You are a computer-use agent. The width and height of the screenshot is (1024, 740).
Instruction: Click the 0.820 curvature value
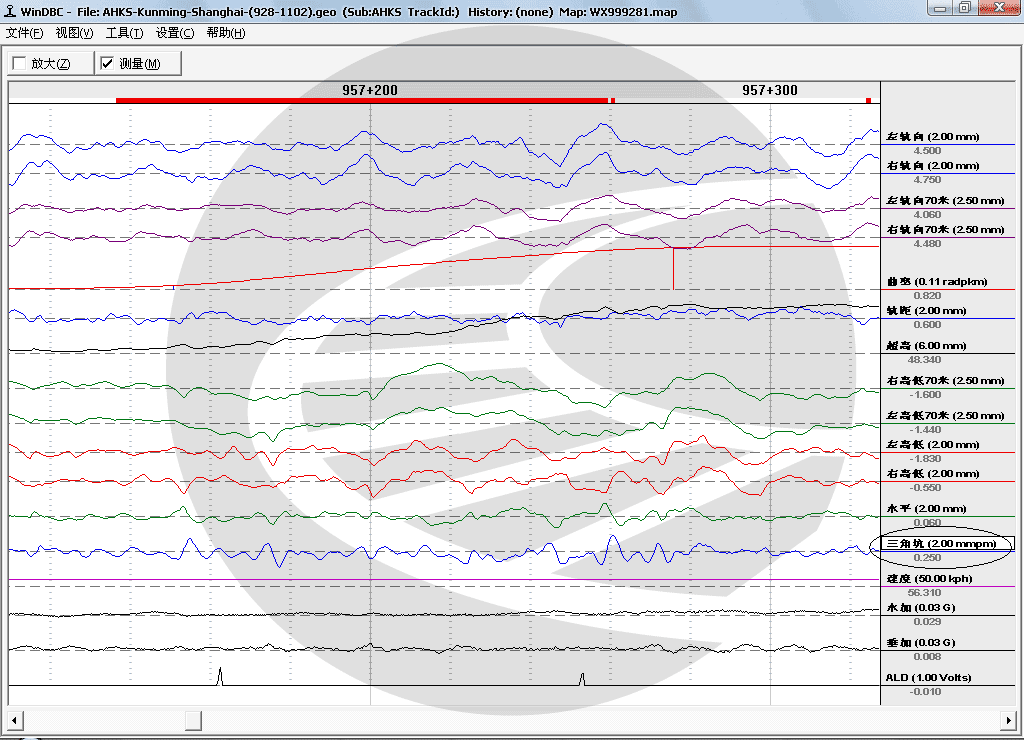tap(927, 296)
